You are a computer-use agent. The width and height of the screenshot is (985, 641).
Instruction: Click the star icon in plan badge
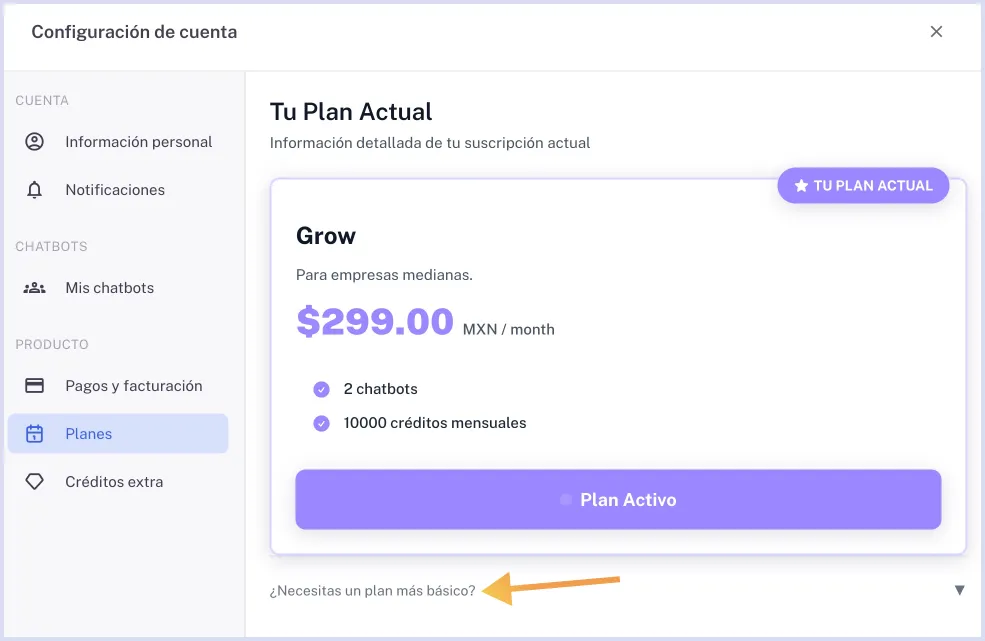801,186
